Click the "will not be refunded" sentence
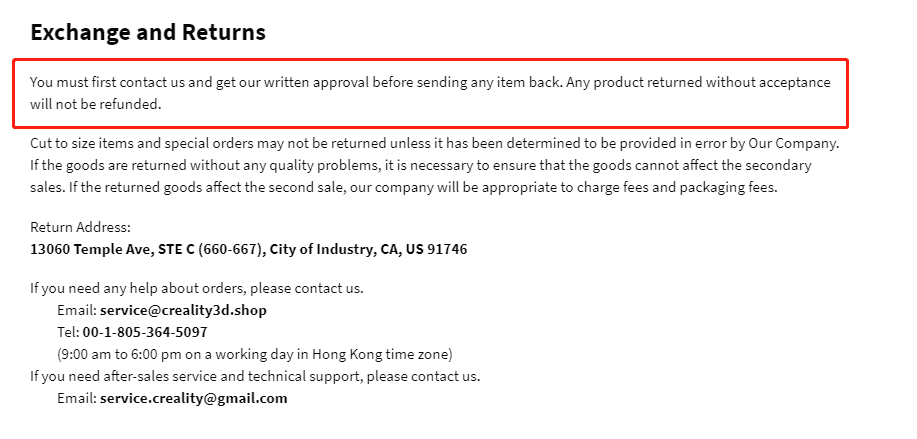 coord(95,105)
